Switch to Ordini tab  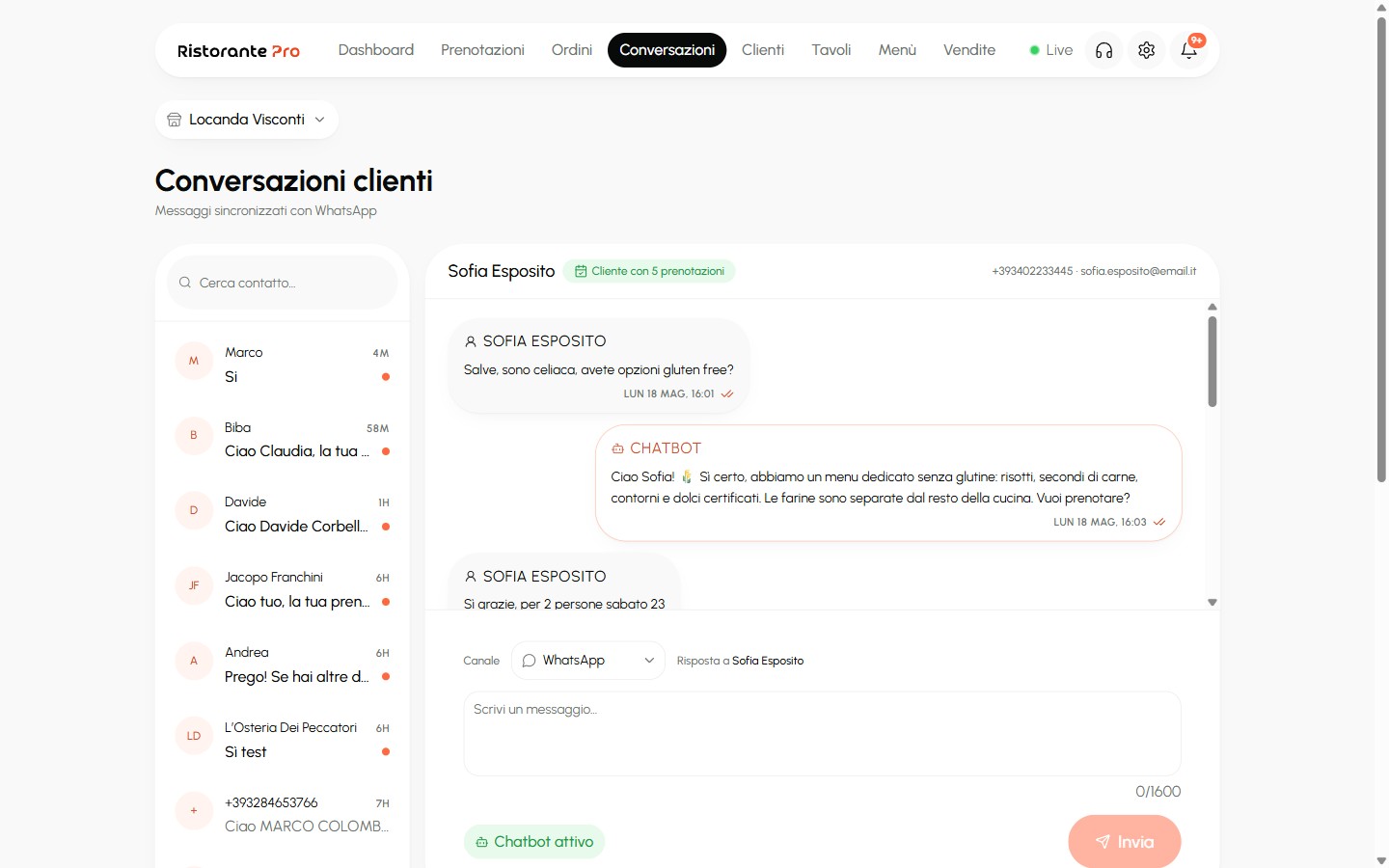(572, 50)
